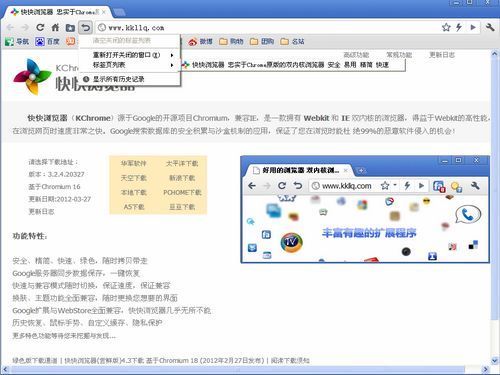Click the lightning speed-mode icon
This screenshot has width=500, height=375.
[459, 27]
